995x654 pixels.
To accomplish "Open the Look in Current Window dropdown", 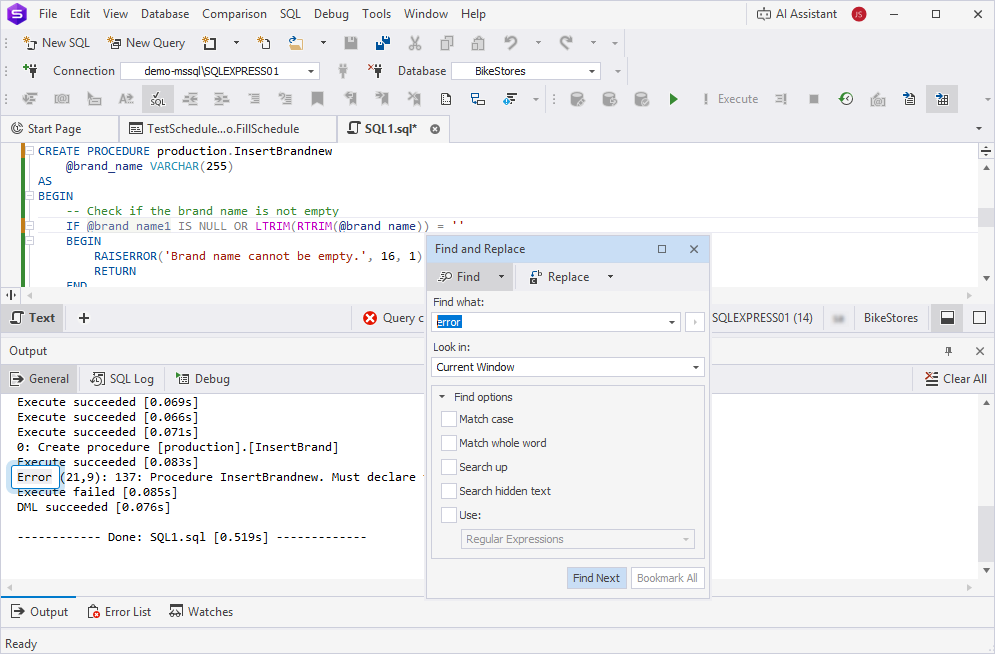I will point(696,367).
